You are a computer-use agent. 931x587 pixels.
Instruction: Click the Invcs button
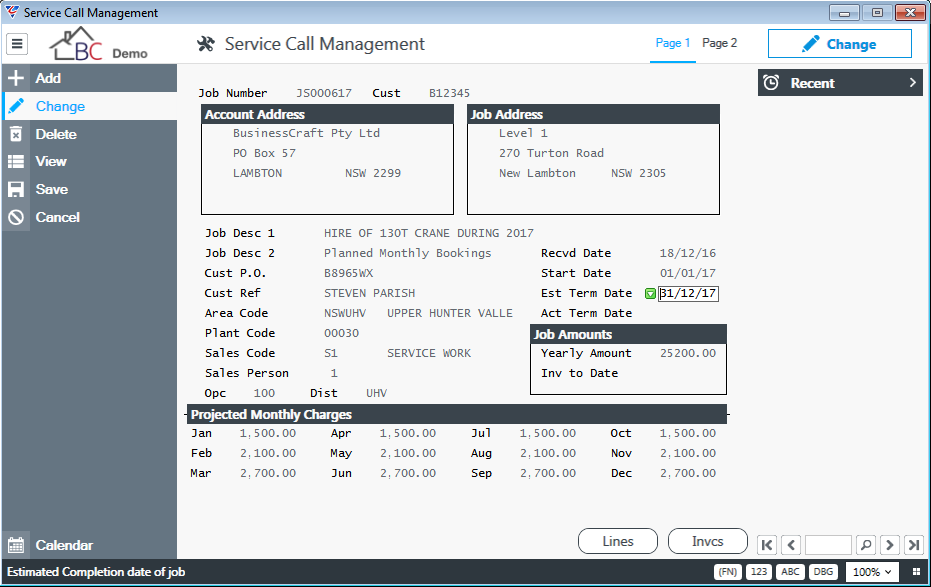(707, 541)
